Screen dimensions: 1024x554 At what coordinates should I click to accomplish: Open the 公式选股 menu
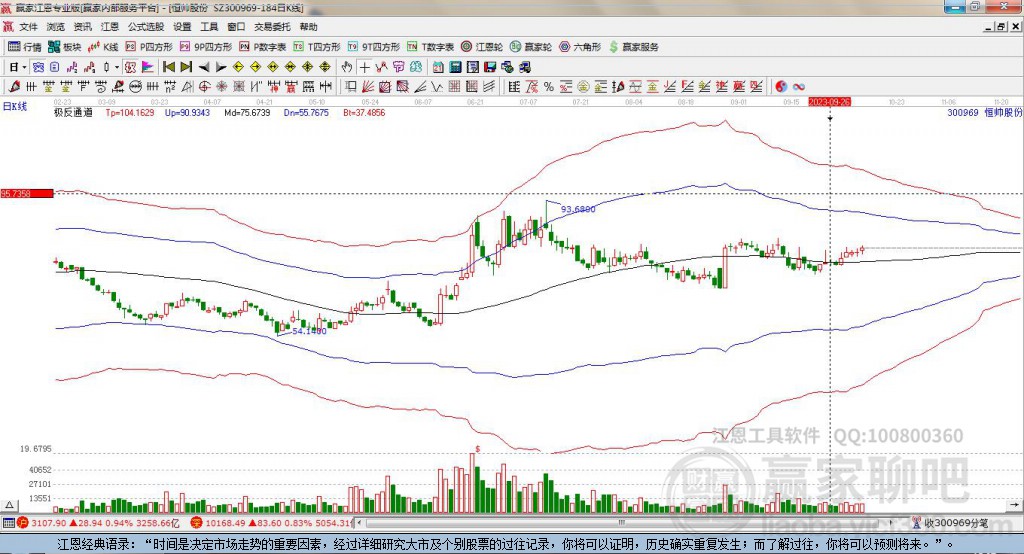(146, 27)
